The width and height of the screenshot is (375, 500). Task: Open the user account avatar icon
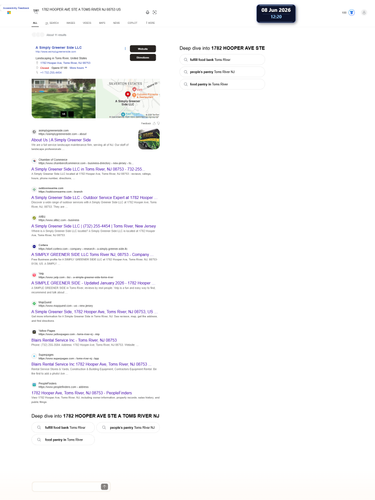(x=364, y=13)
